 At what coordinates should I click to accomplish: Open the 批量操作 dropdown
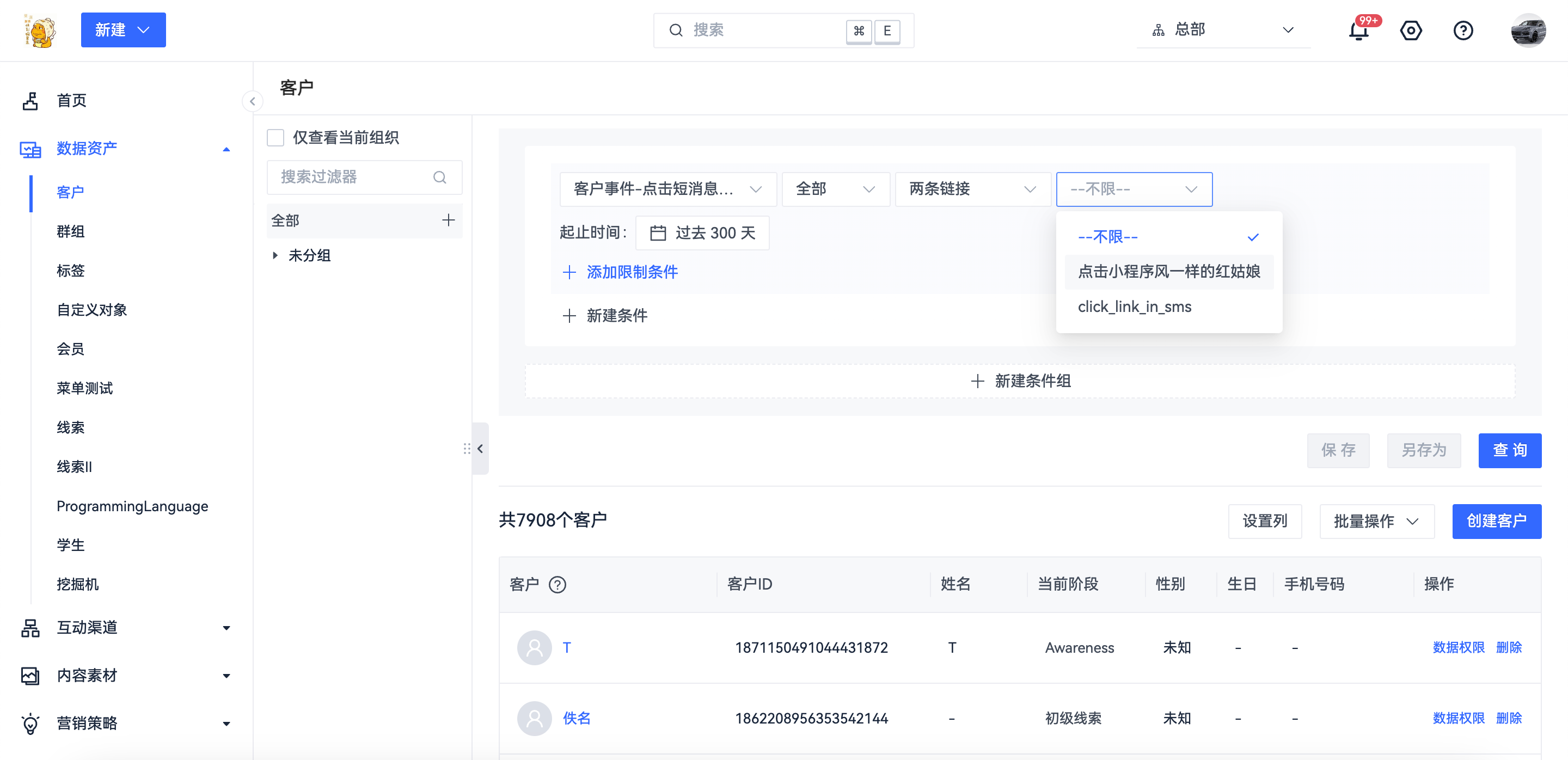pos(1376,522)
